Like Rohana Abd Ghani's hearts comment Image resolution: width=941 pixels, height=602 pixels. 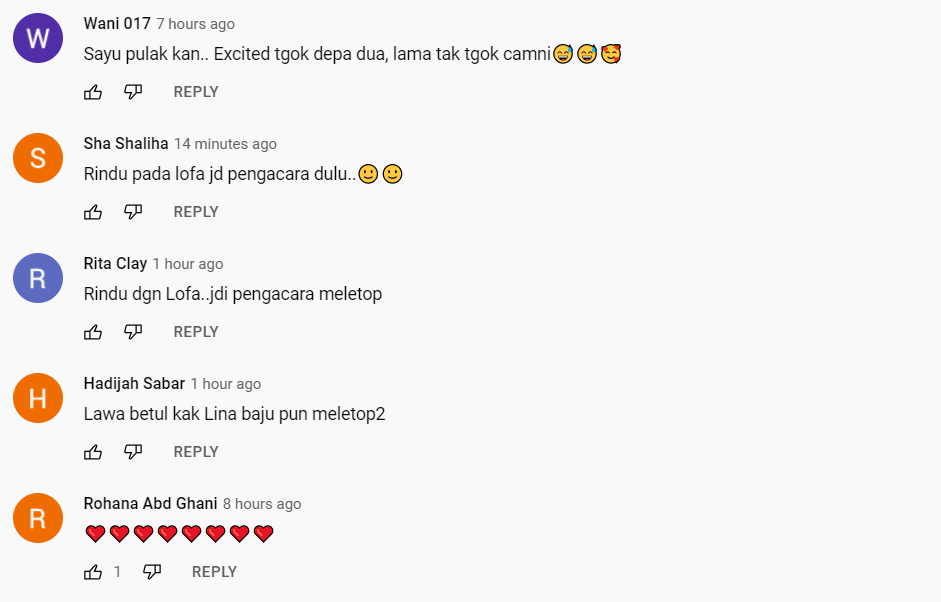(93, 572)
